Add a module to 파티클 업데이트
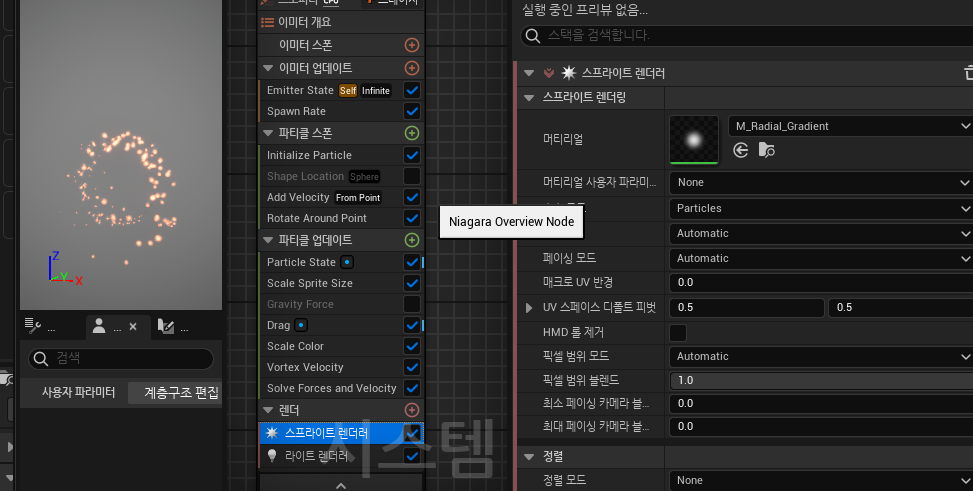 411,240
